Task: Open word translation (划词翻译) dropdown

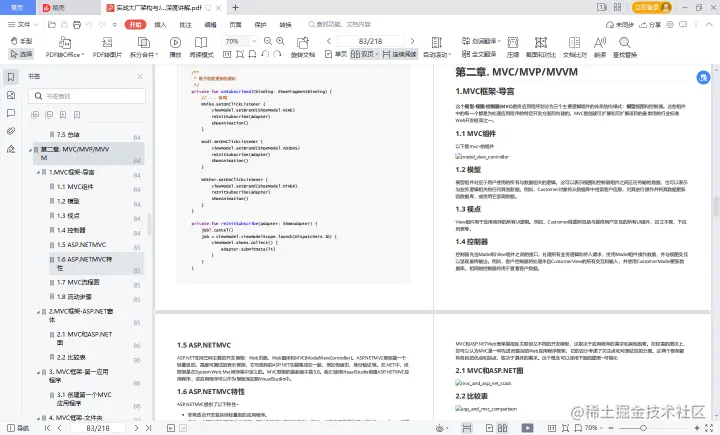Action: click(481, 41)
